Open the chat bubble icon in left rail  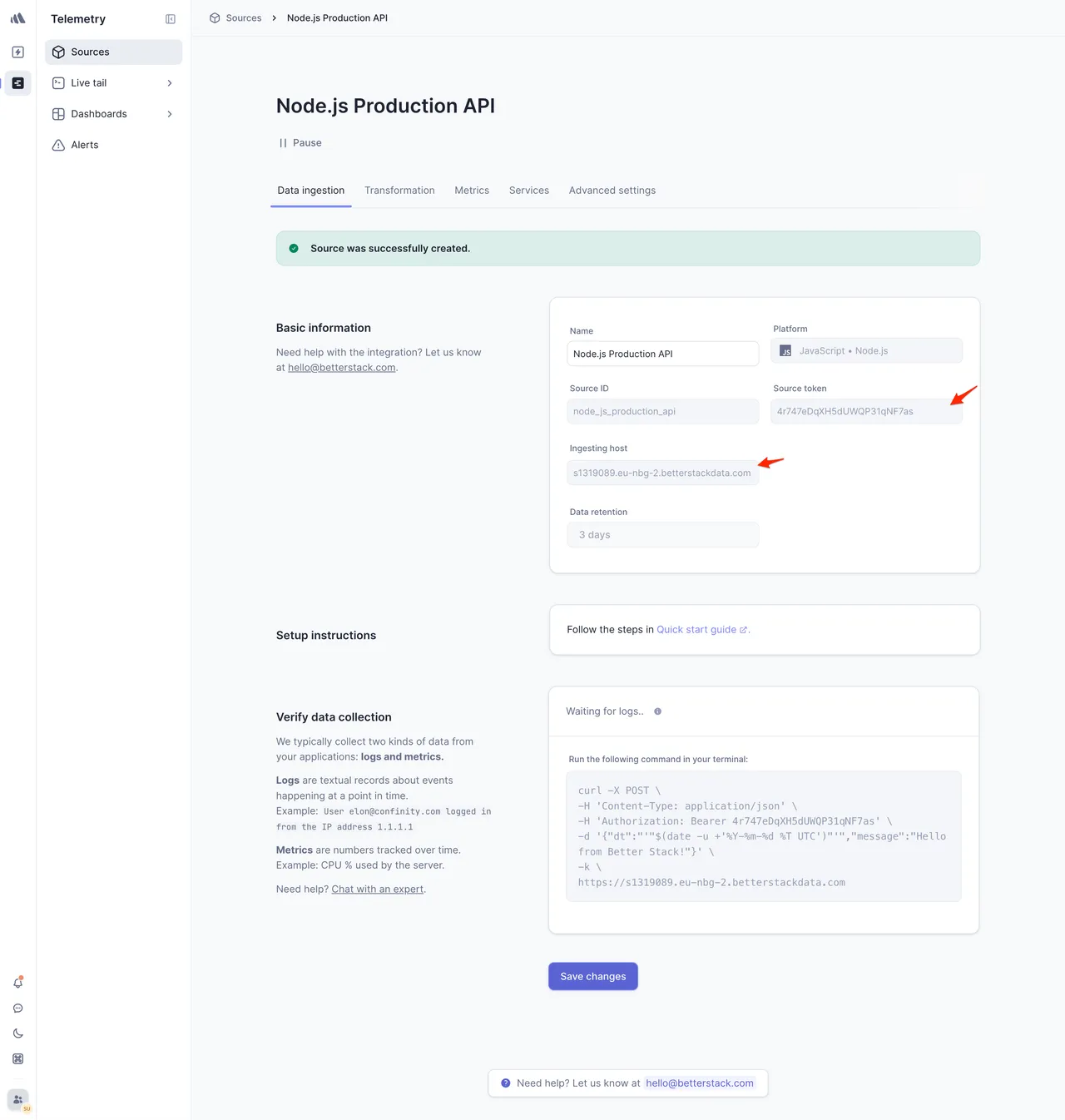point(17,1008)
